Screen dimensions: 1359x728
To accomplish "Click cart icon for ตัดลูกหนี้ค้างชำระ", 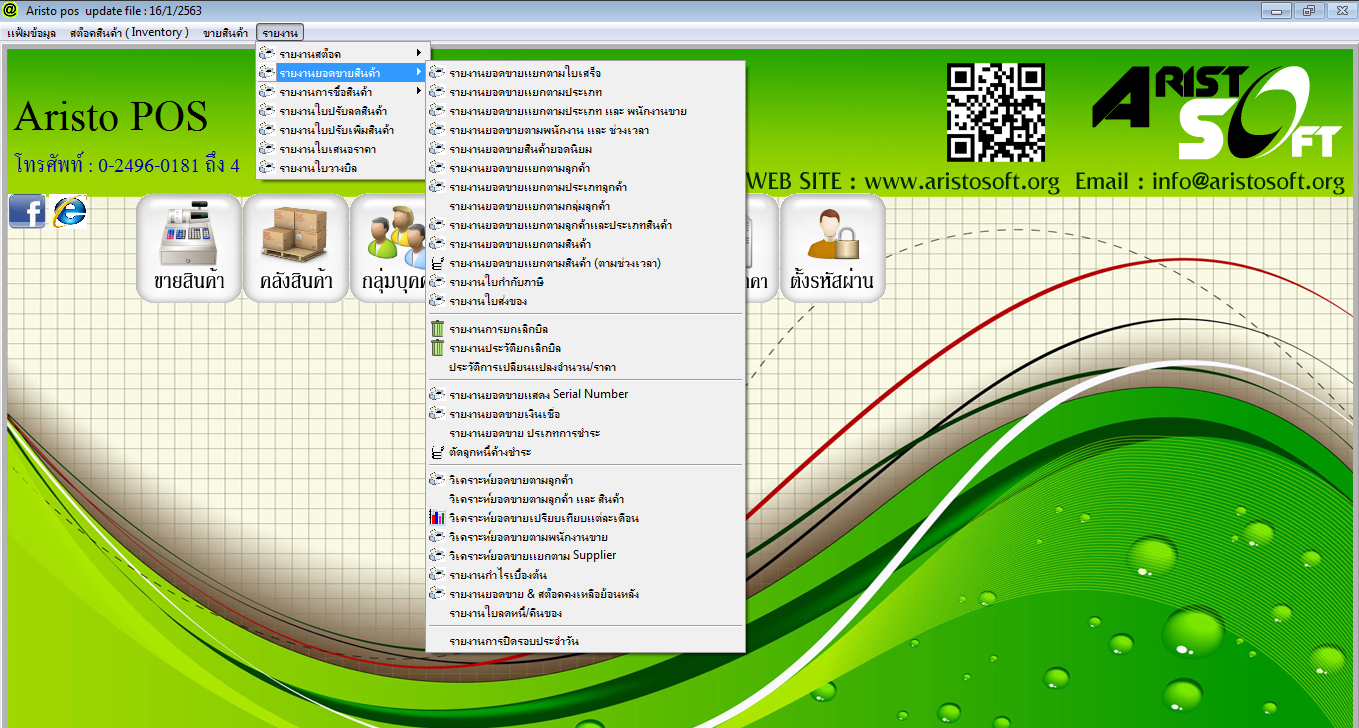I will click(x=437, y=452).
